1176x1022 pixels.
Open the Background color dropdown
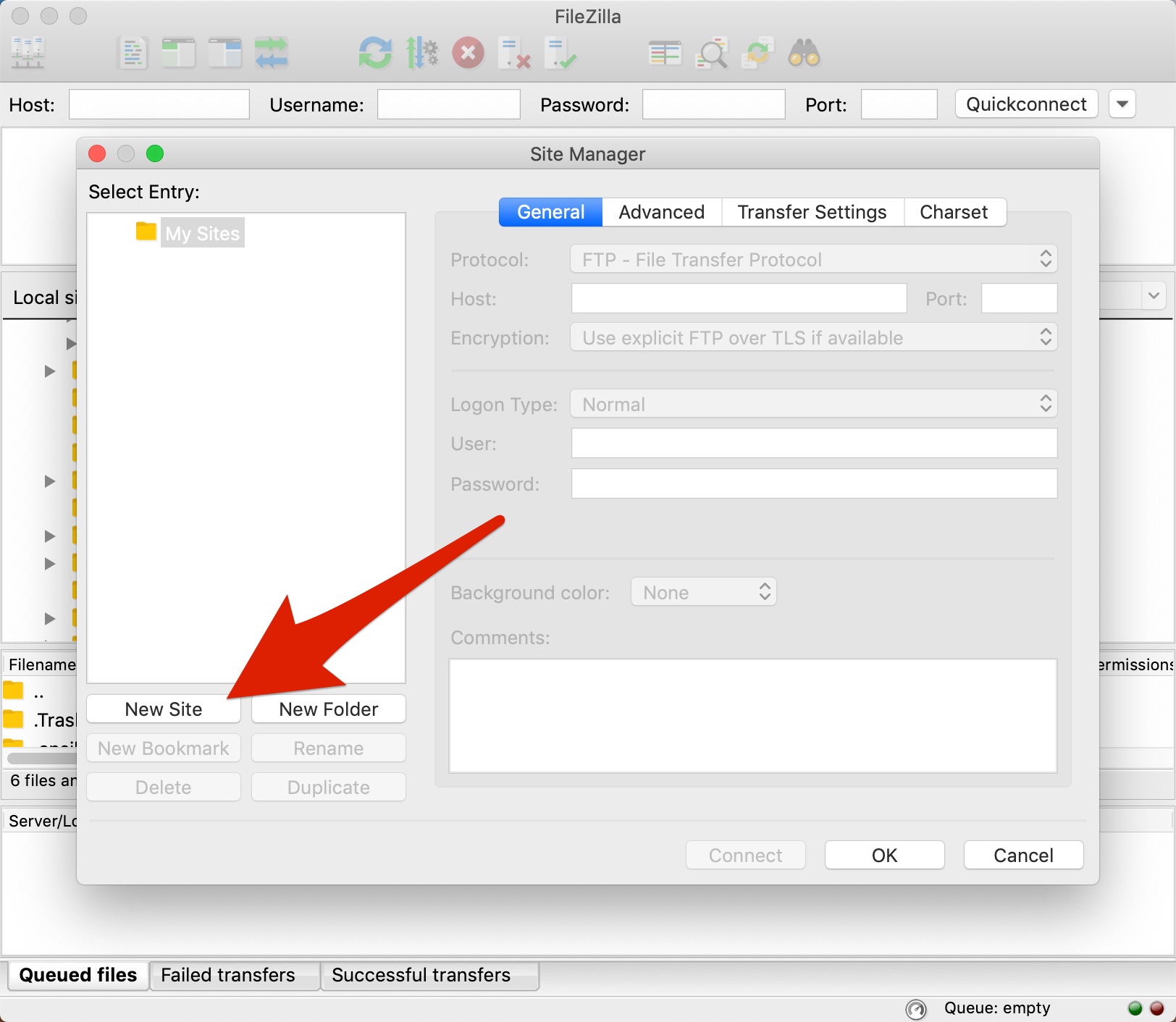coord(704,592)
